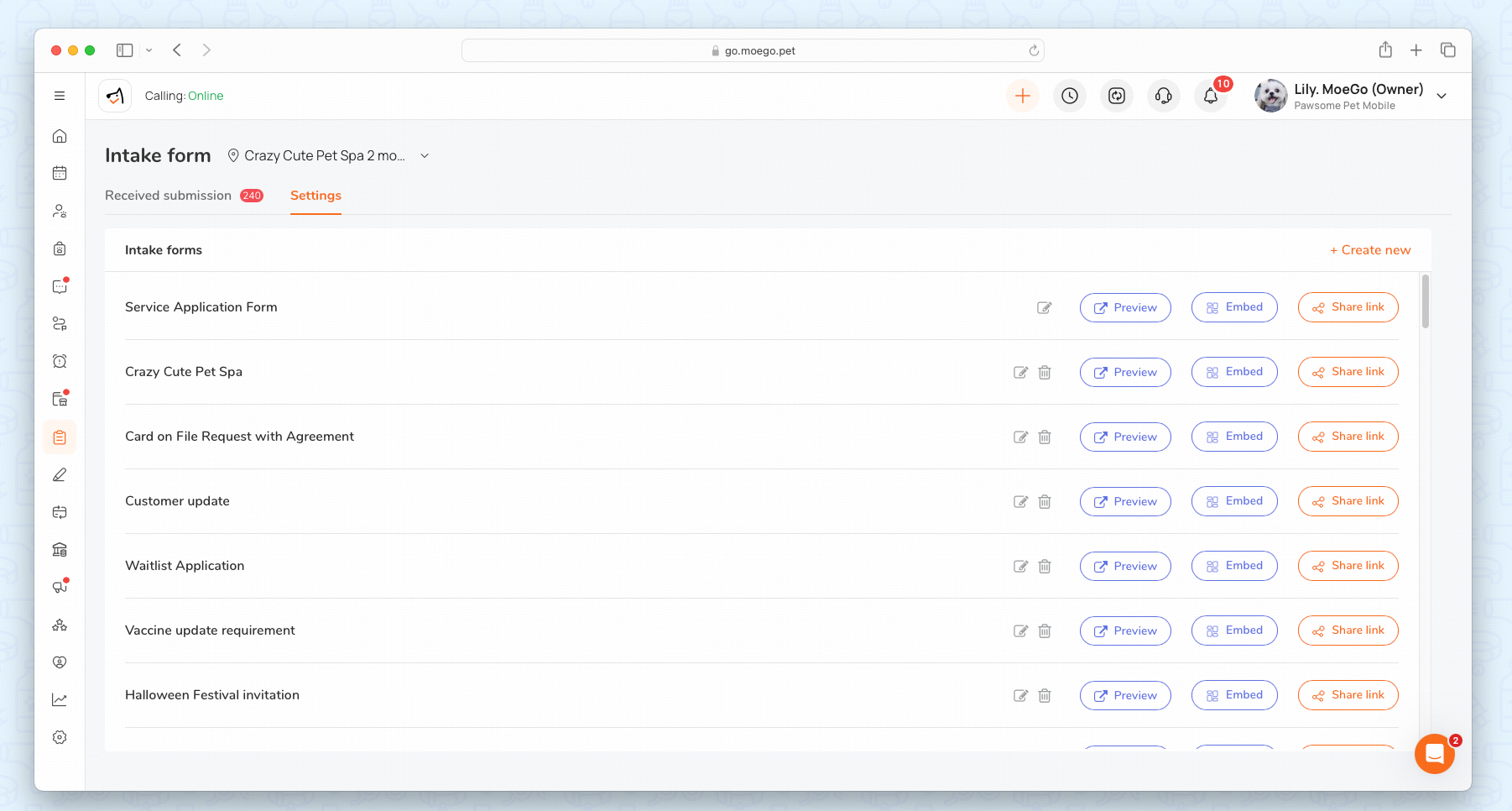Click the Create new link

(1369, 250)
